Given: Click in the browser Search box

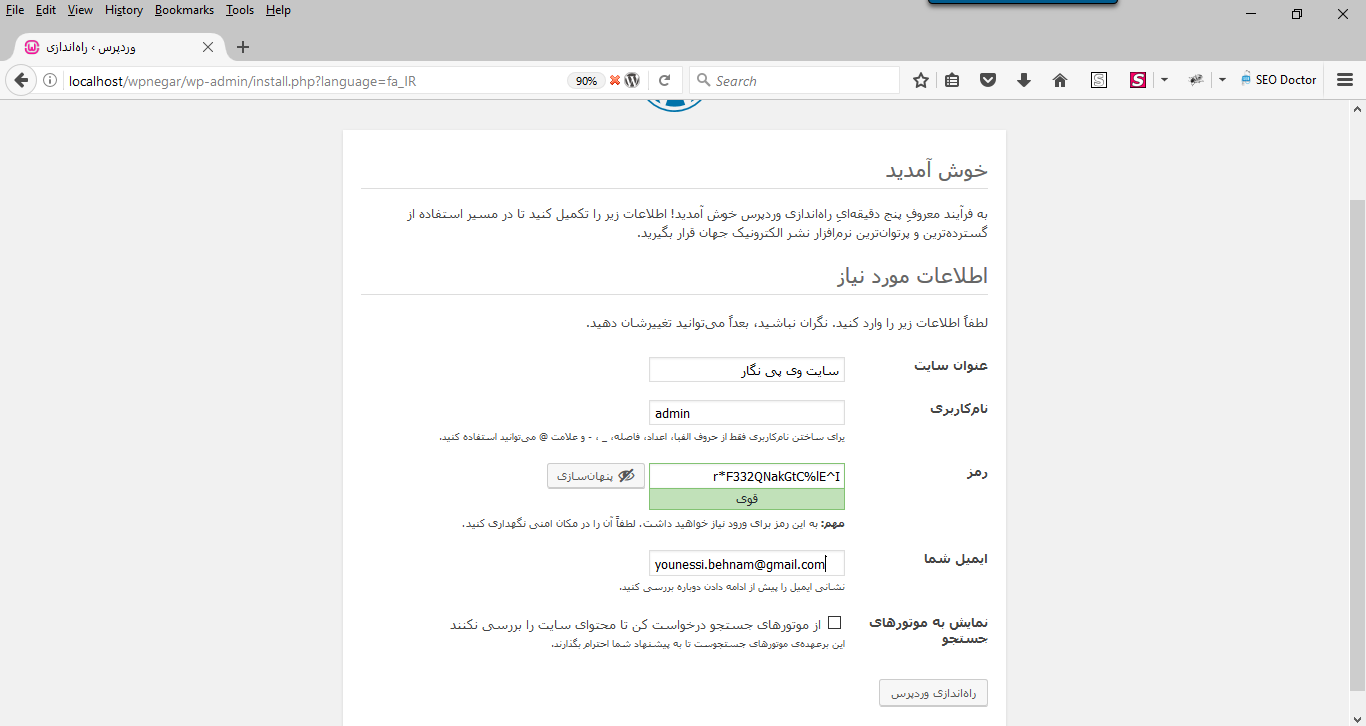Looking at the screenshot, I should pos(795,81).
